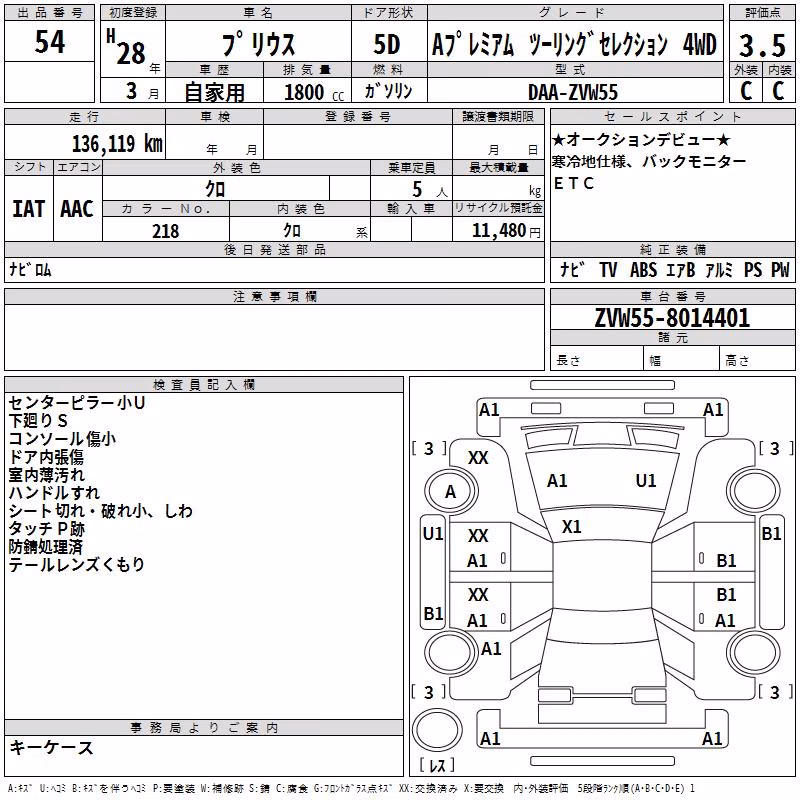Click PW in genuine equipment list

point(780,269)
